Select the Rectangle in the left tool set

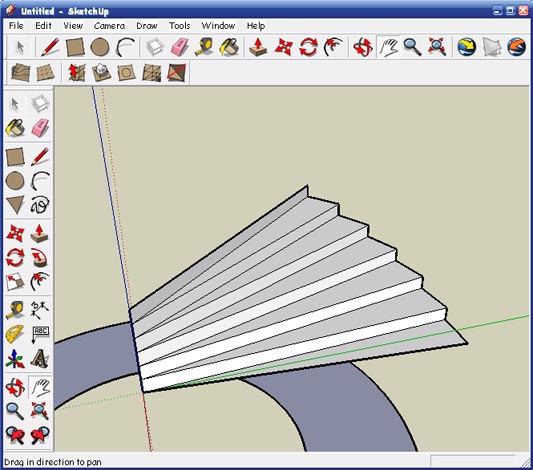[x=15, y=156]
